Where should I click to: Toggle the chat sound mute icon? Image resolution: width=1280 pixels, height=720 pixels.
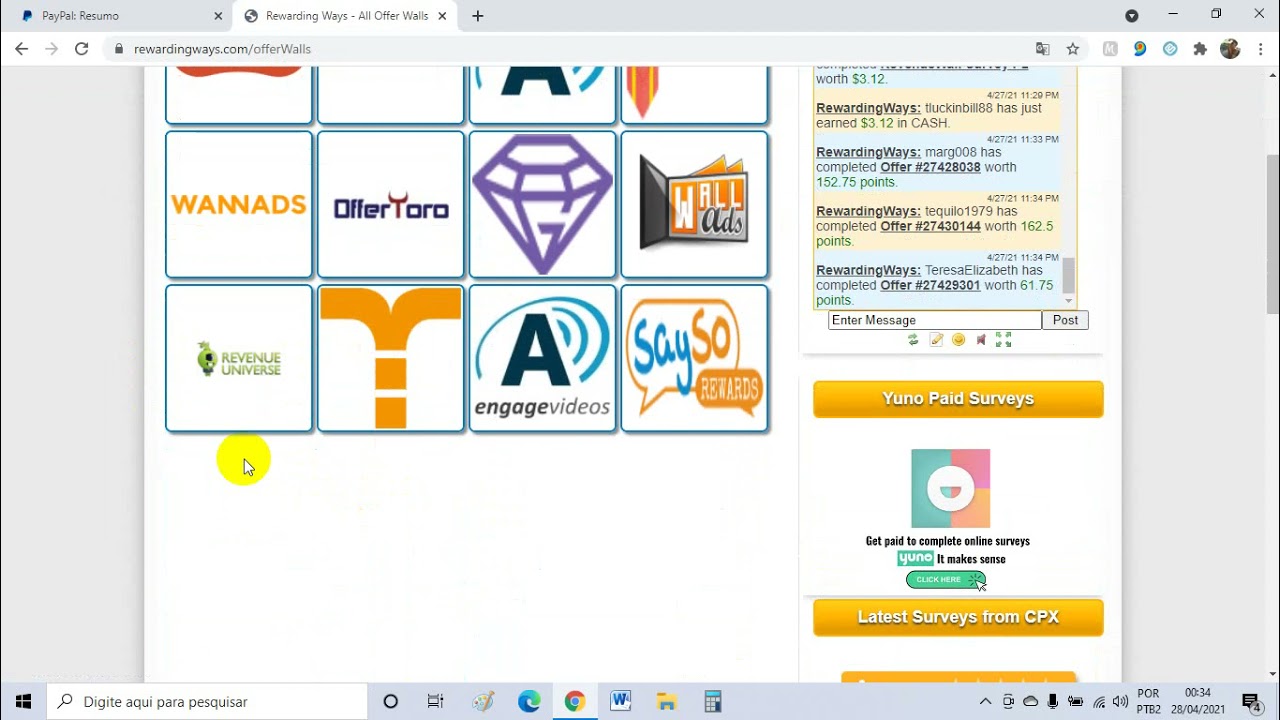coord(981,340)
